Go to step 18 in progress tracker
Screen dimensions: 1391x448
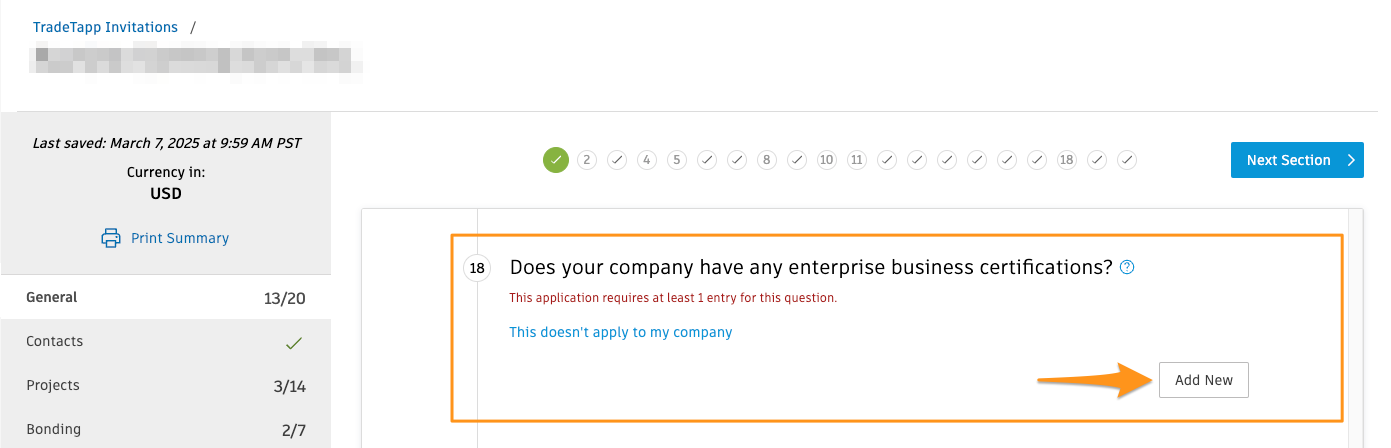[1067, 160]
